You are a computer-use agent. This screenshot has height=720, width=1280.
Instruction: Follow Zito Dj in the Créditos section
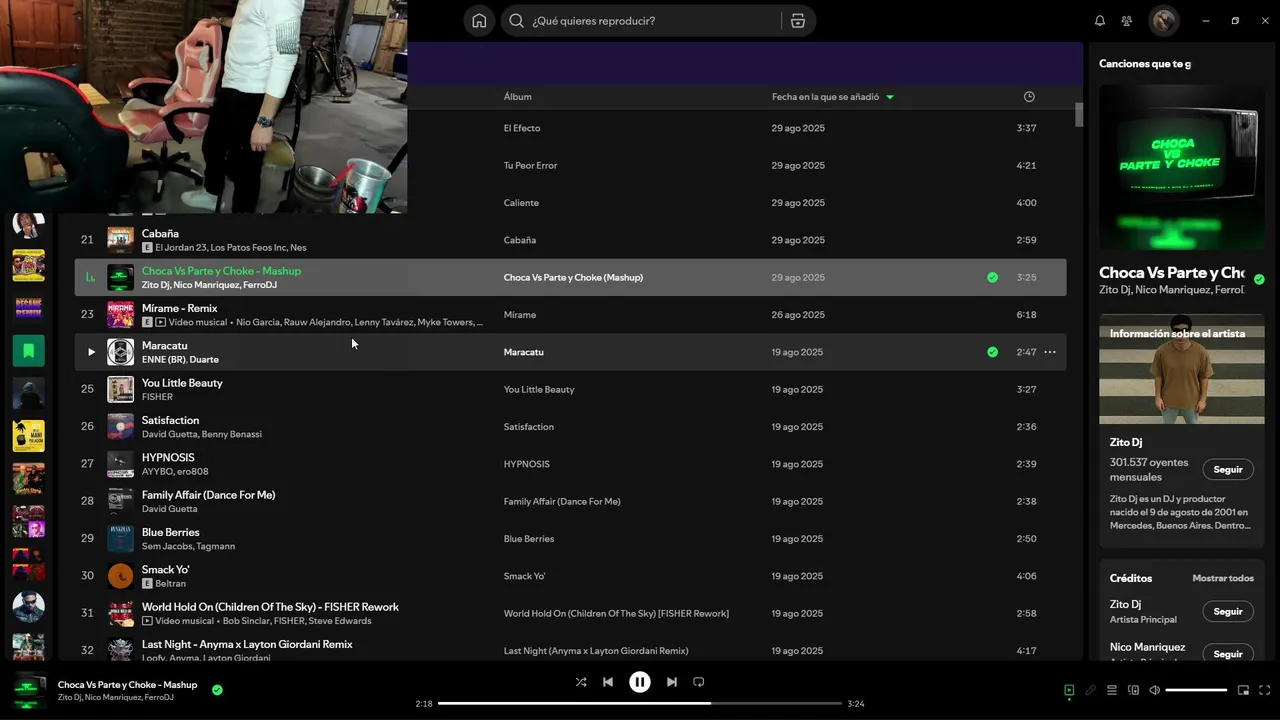1228,611
